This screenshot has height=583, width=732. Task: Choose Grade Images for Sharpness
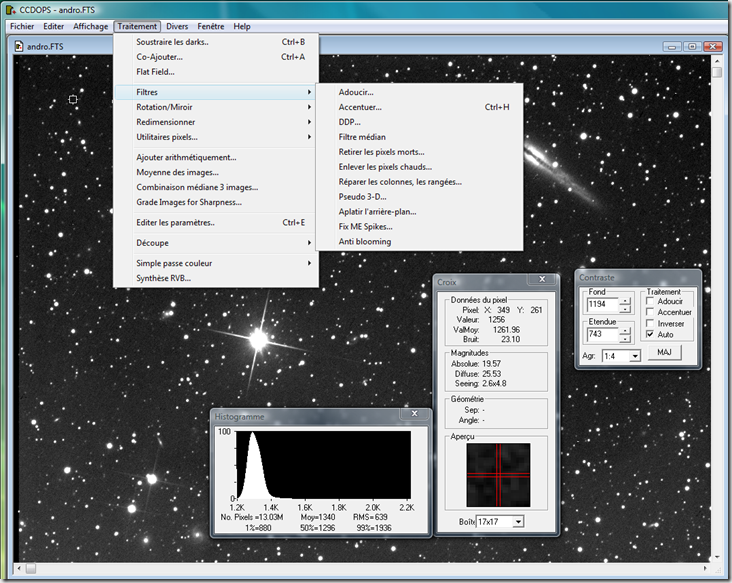click(217, 202)
